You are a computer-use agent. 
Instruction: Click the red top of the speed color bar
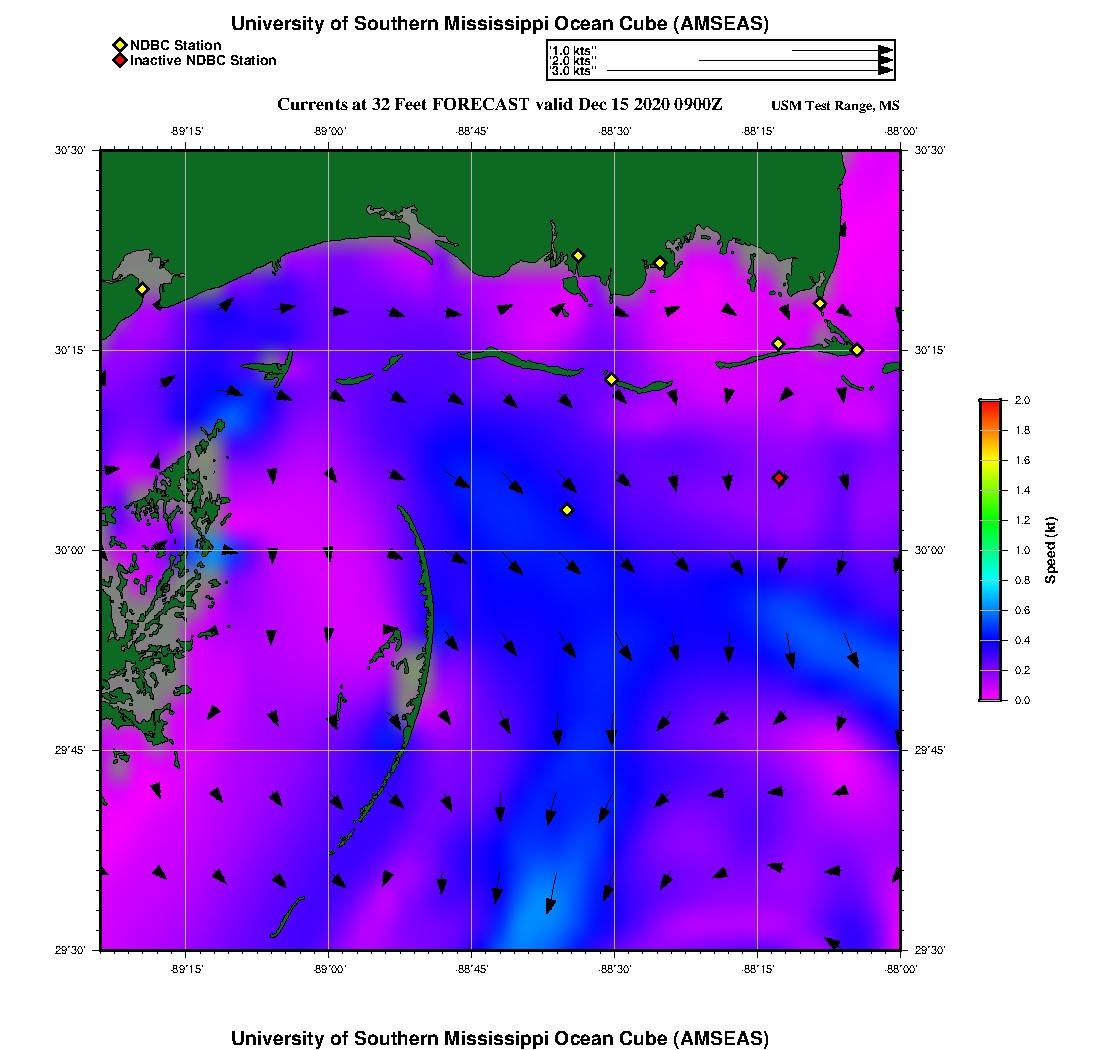point(990,405)
